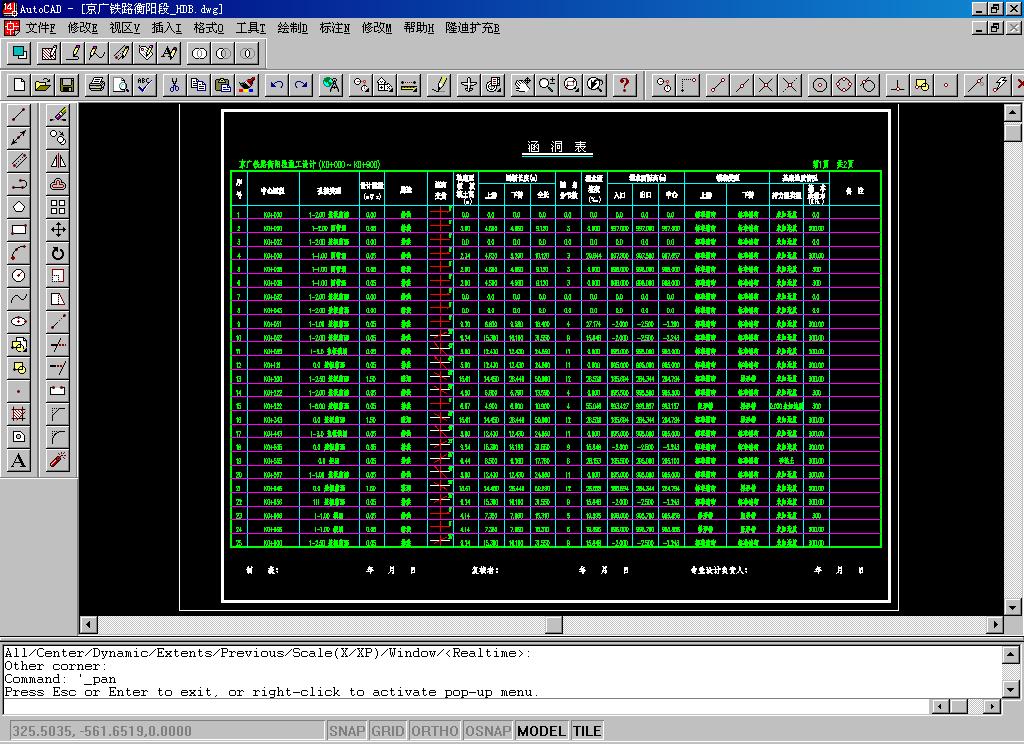Toggle OSNAP in status bar
Viewport: 1024px width, 744px height.
488,731
